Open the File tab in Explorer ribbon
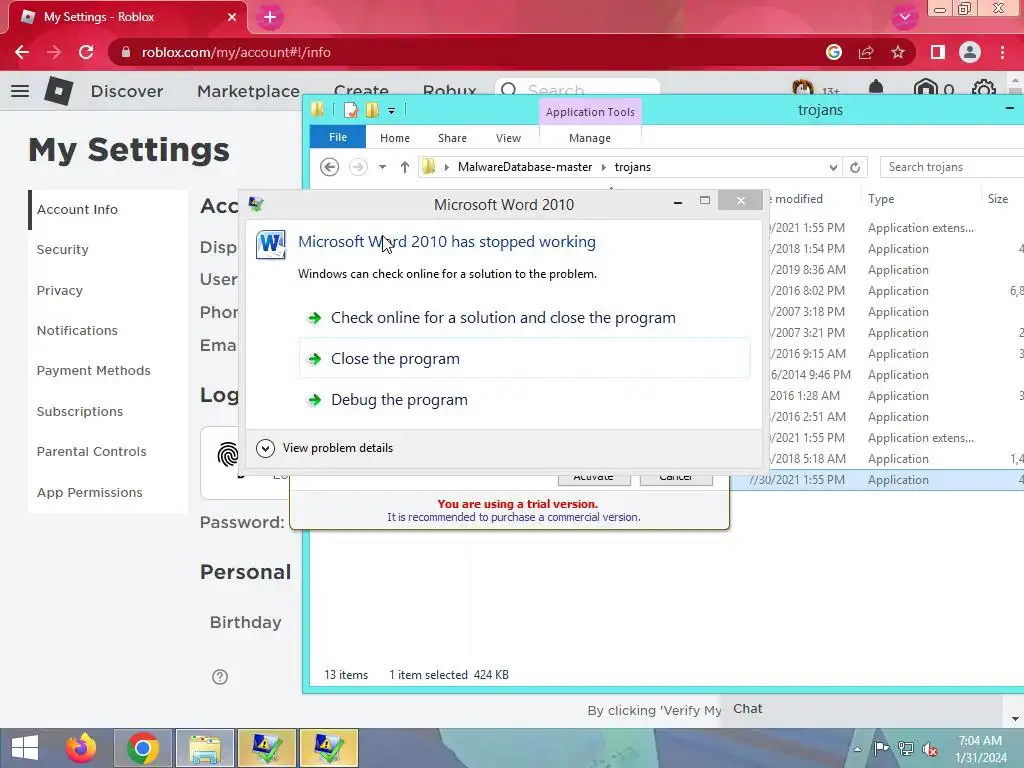 coord(338,137)
